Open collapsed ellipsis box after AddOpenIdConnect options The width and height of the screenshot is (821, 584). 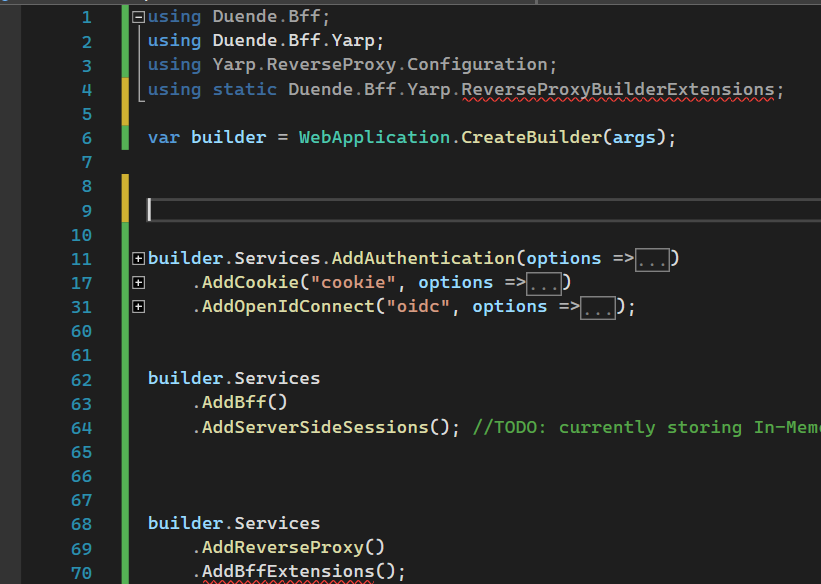click(597, 308)
